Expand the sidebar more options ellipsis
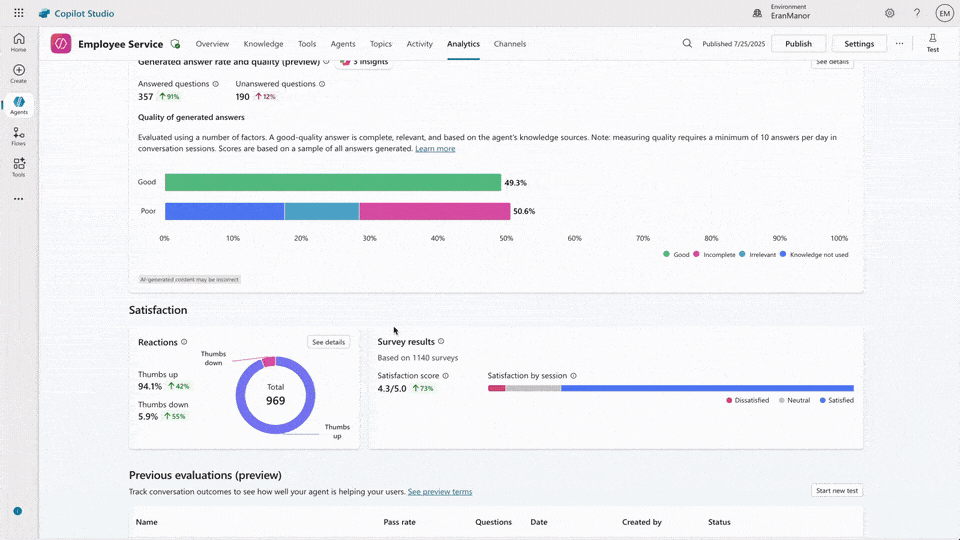 coord(18,199)
